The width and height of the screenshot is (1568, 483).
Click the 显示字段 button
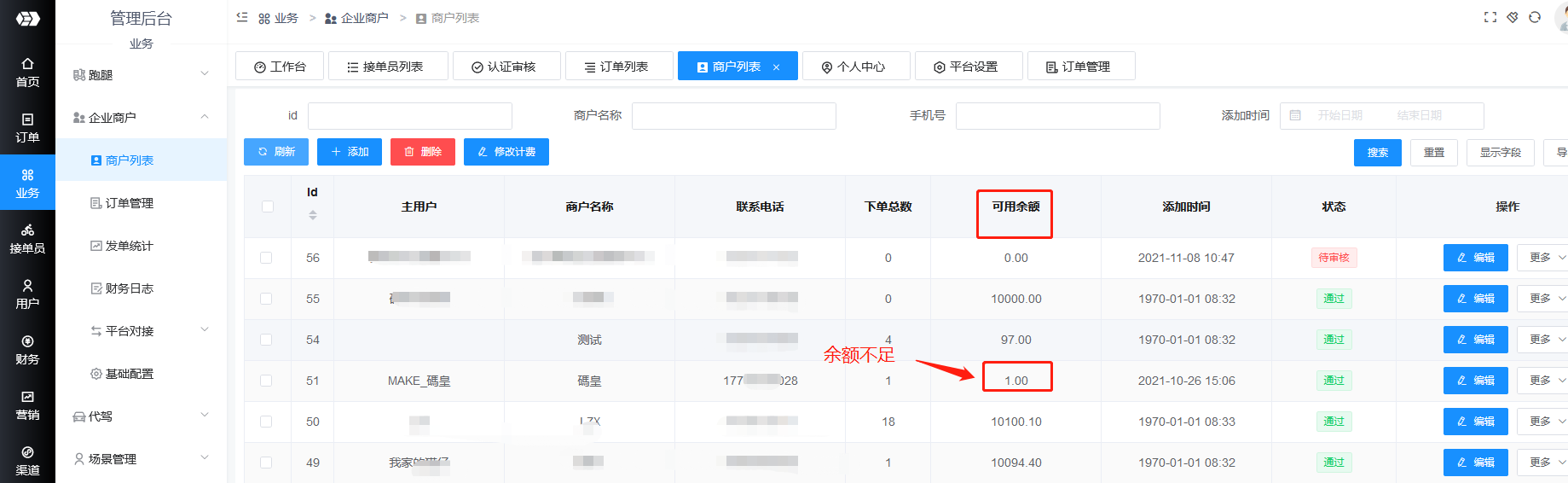(x=1501, y=153)
